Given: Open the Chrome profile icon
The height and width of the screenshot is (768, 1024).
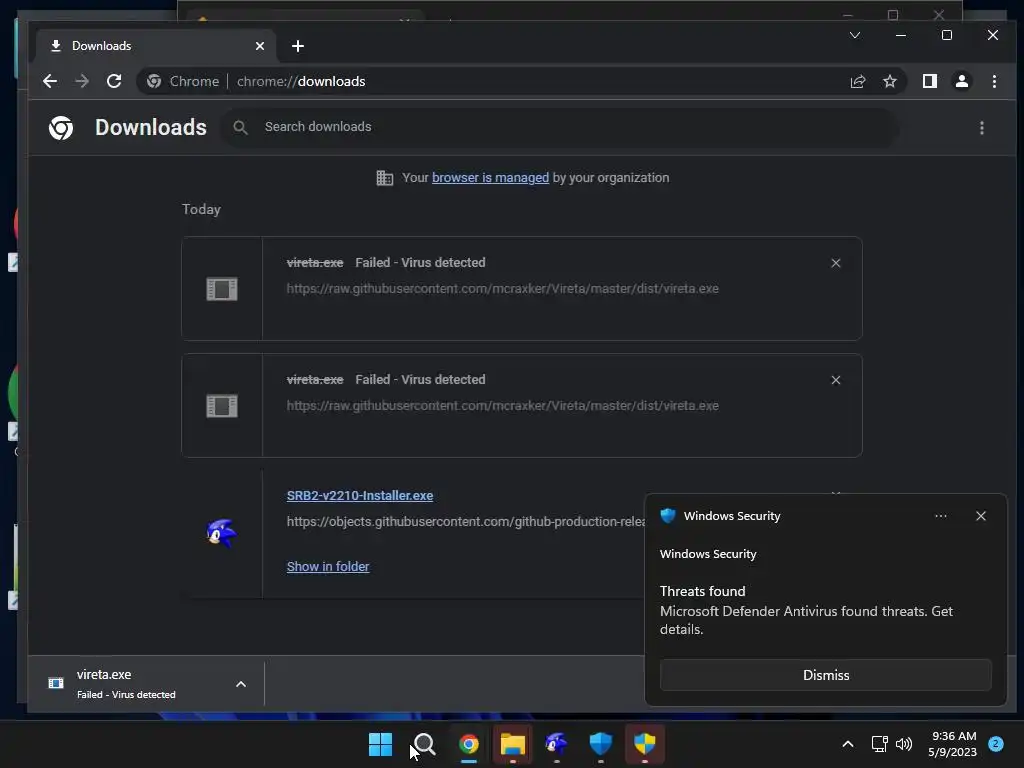Looking at the screenshot, I should tap(962, 81).
